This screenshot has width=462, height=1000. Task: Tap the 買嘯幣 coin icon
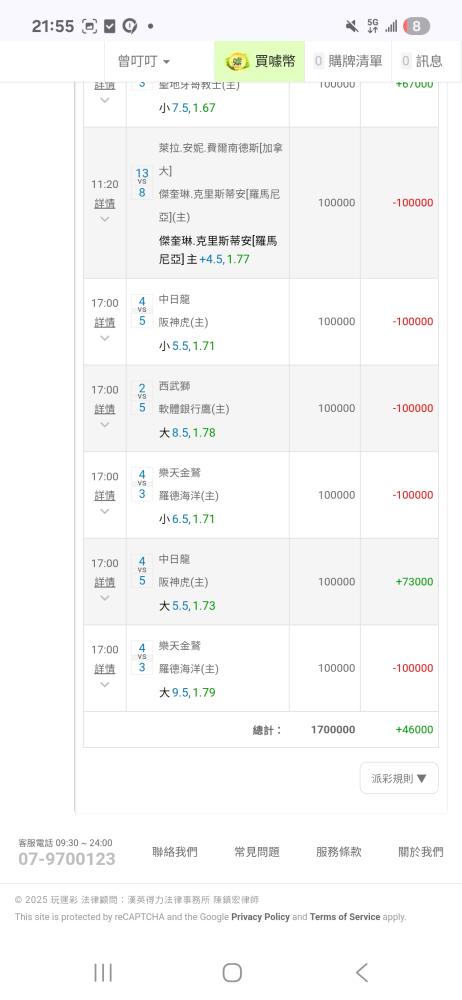coord(237,62)
